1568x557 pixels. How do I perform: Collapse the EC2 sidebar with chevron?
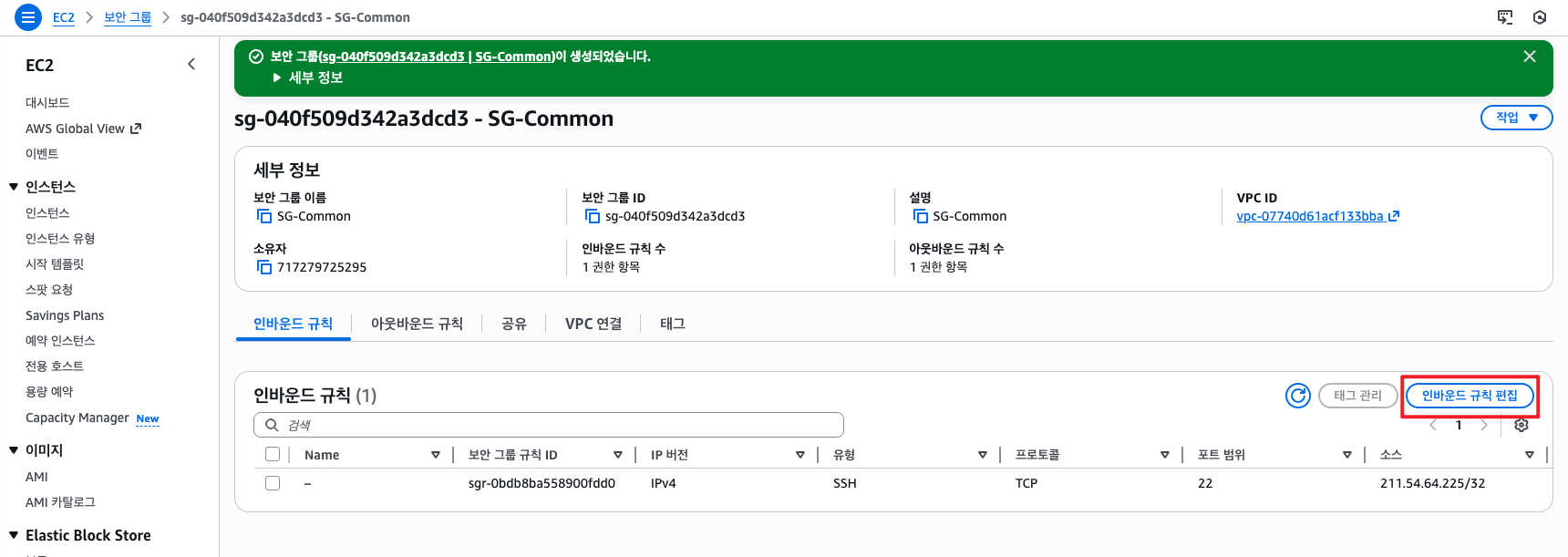pos(191,64)
